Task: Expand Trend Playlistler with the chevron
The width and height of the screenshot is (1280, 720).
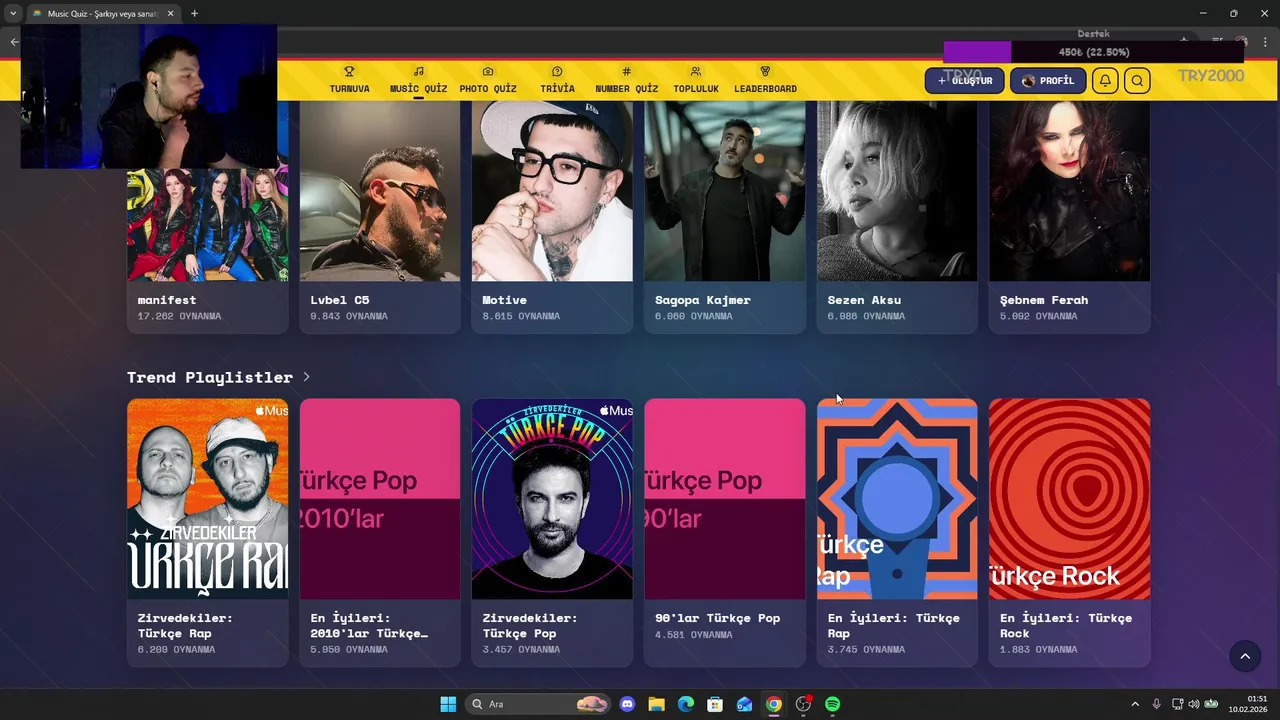Action: click(x=306, y=377)
